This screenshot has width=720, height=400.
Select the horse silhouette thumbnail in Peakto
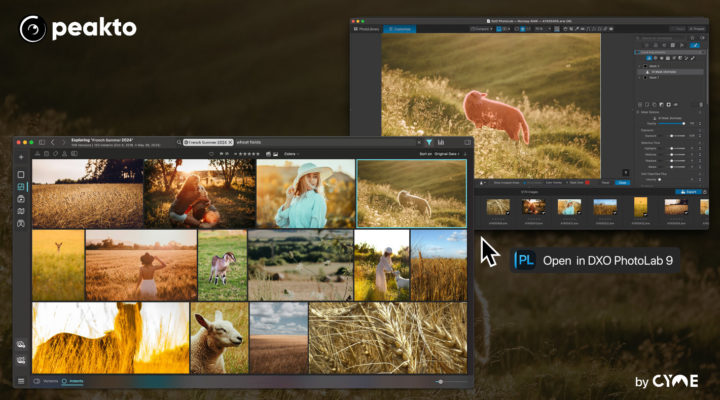(x=111, y=338)
